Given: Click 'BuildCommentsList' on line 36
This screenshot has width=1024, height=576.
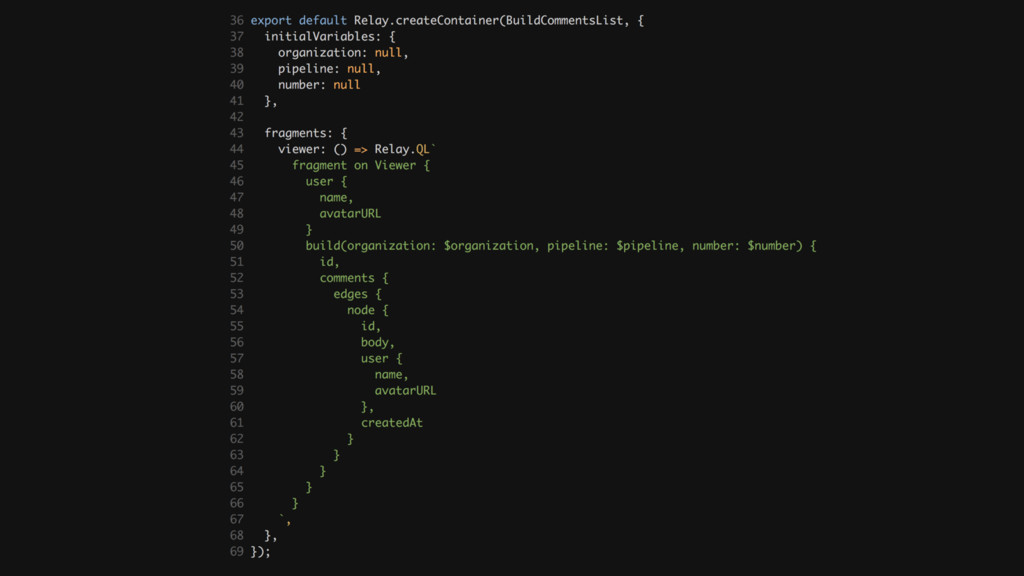Looking at the screenshot, I should point(564,20).
